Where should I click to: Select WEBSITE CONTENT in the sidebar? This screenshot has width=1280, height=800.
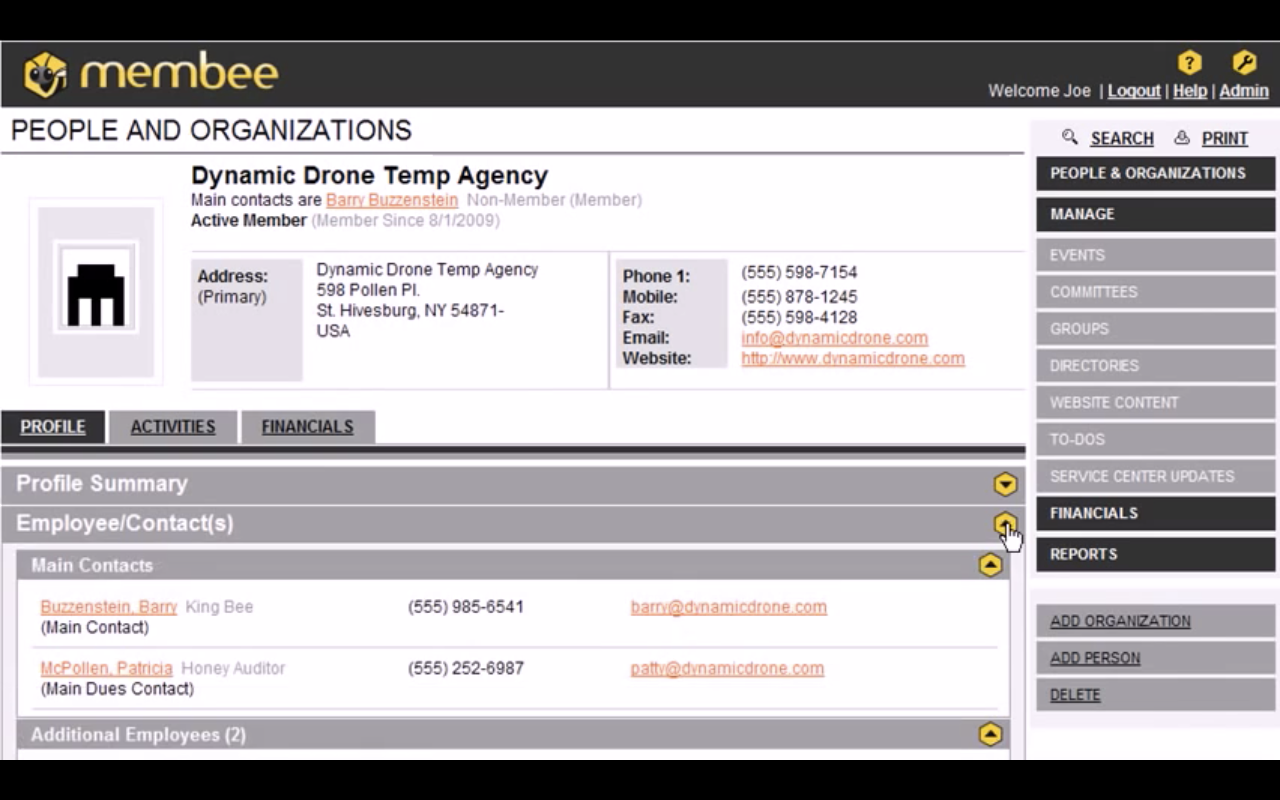[x=1156, y=403]
